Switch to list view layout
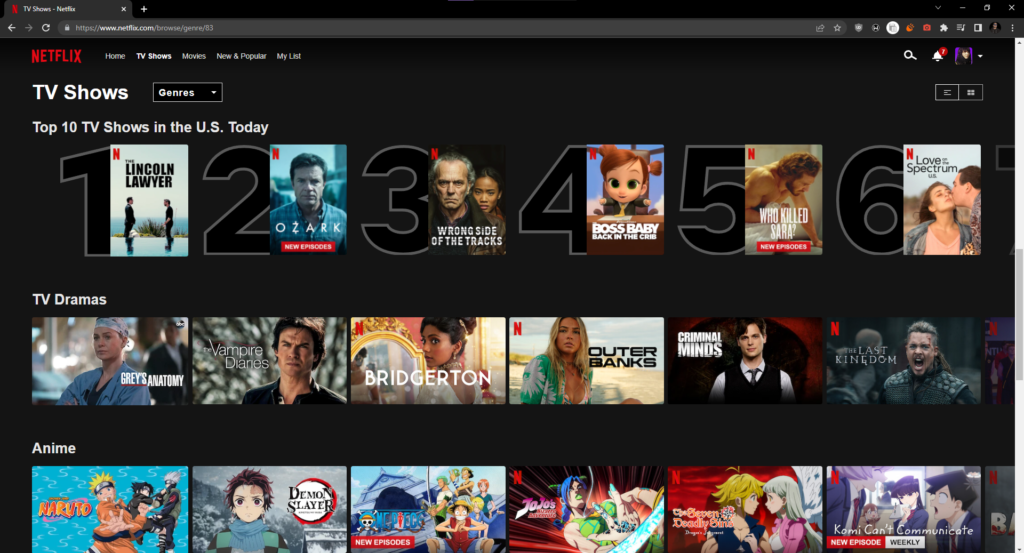The image size is (1024, 553). [947, 92]
